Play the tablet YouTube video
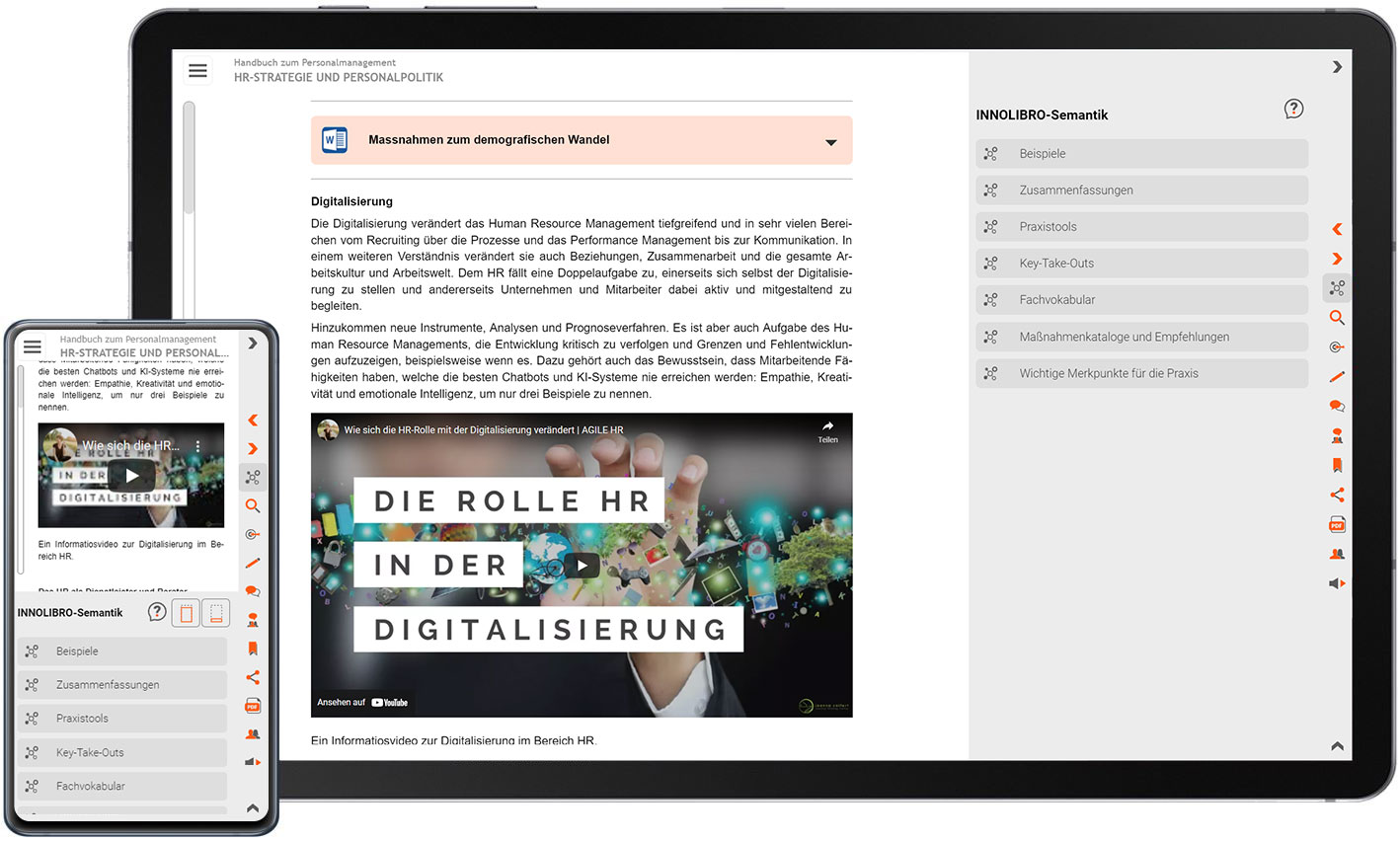 tap(582, 566)
